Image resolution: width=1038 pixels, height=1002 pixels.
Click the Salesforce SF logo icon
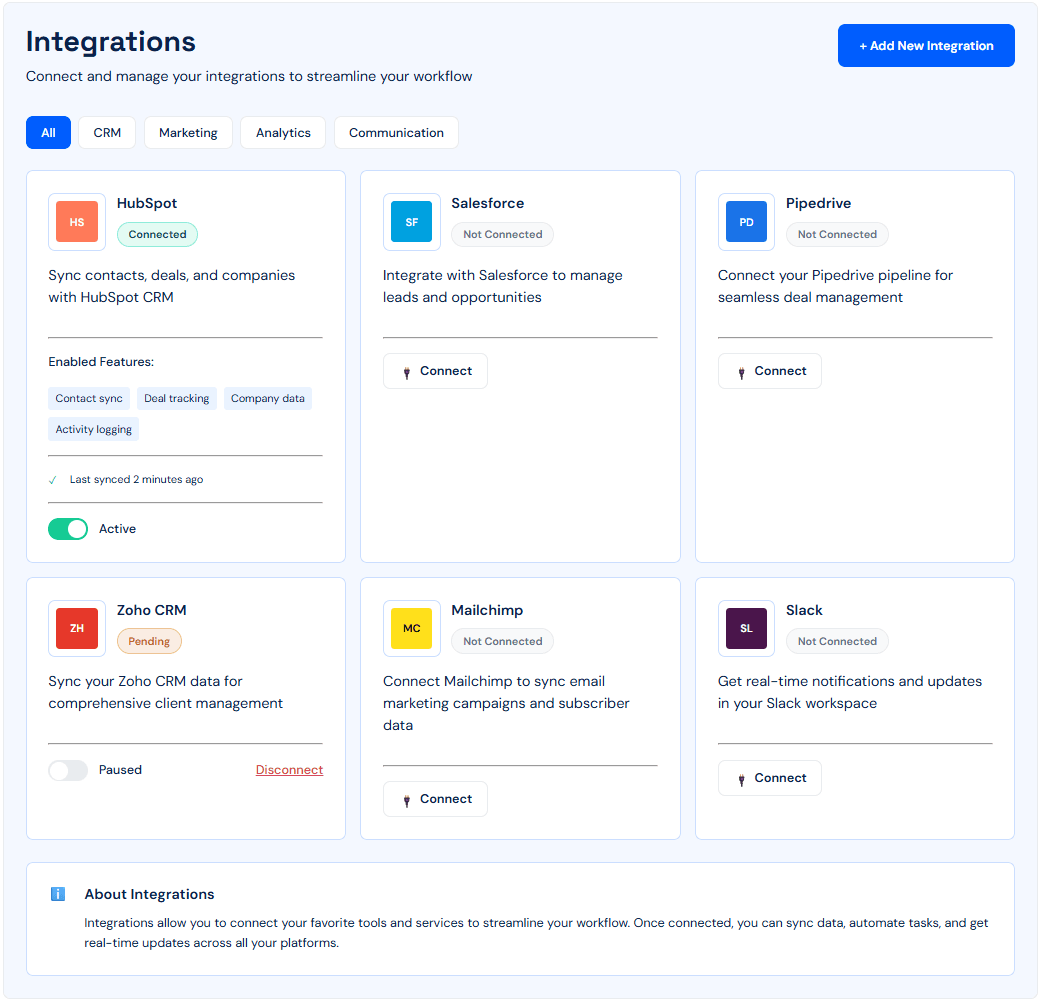[412, 221]
